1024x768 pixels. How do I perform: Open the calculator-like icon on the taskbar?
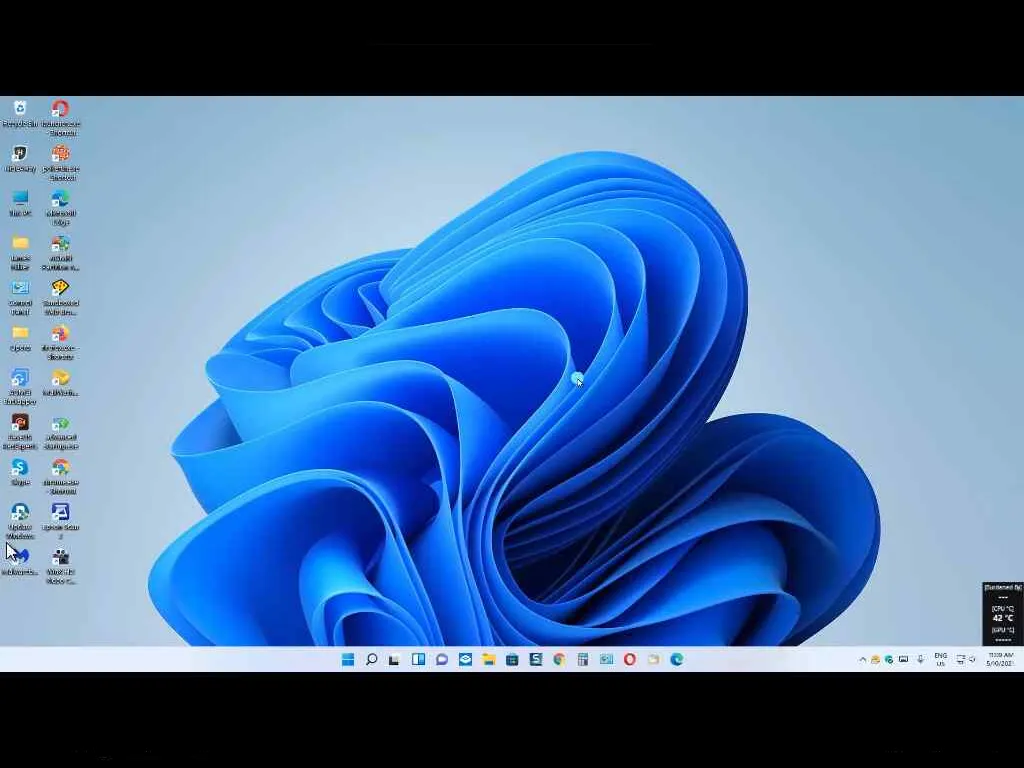click(x=583, y=660)
